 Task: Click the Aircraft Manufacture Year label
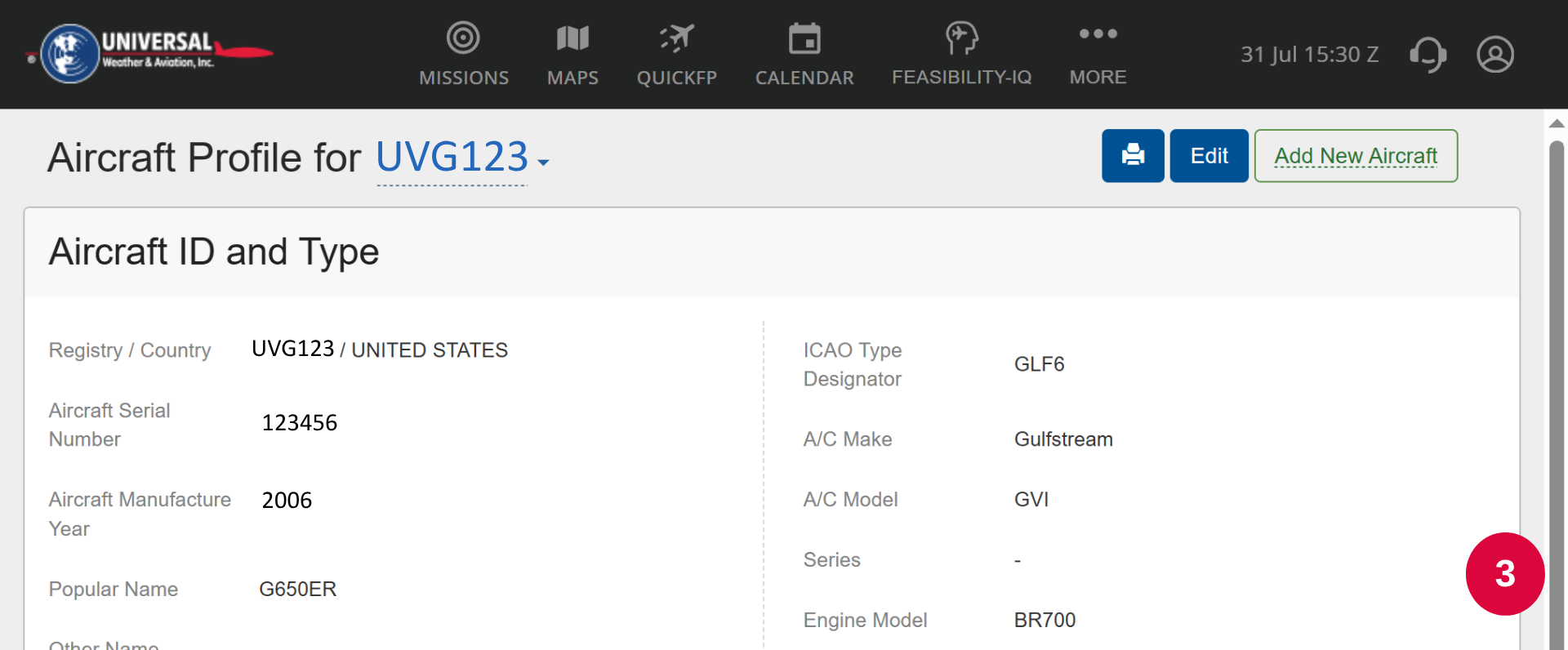click(140, 514)
